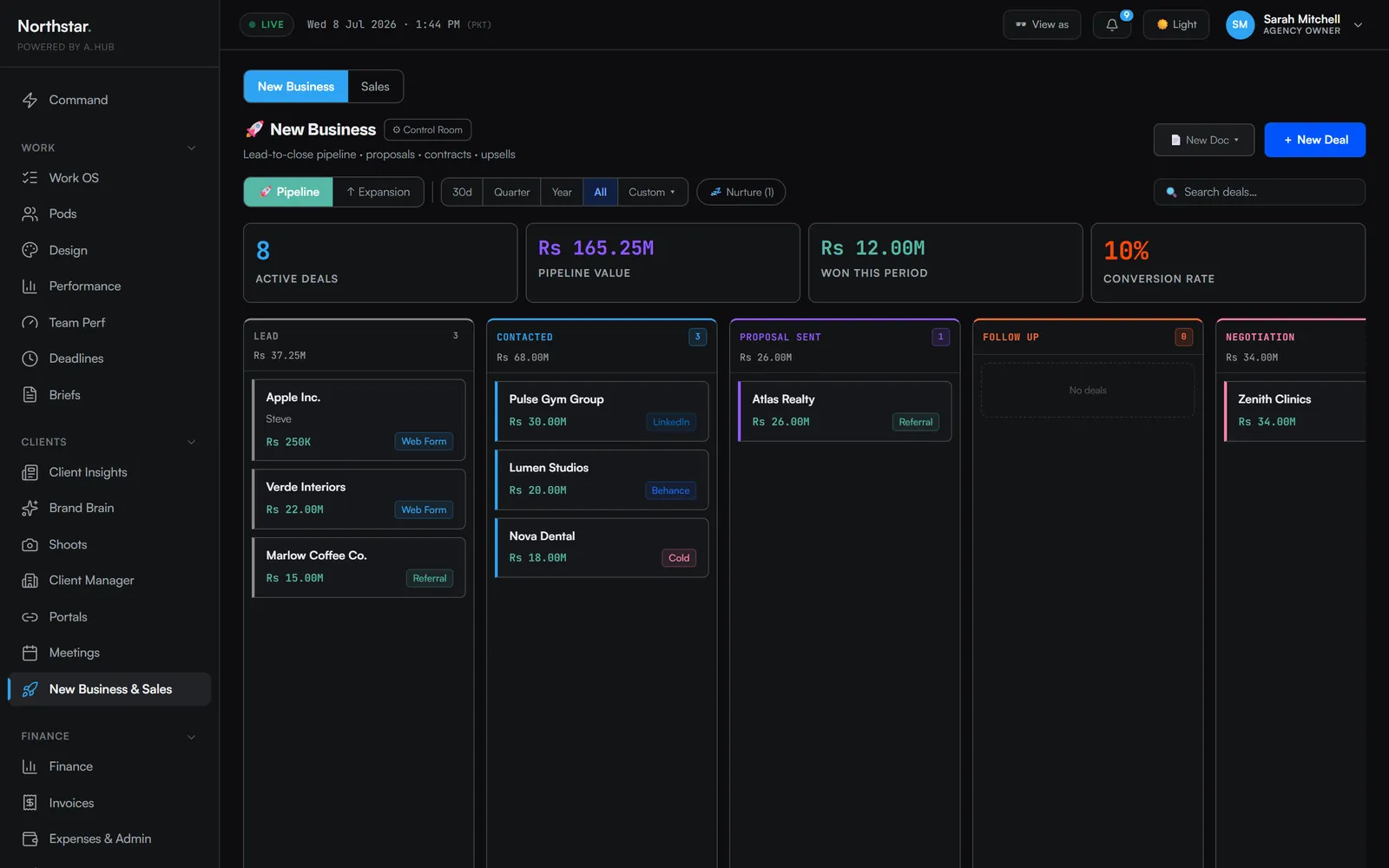Screen dimensions: 1389x868
Task: Click the search magnifier icon
Action: click(1171, 192)
